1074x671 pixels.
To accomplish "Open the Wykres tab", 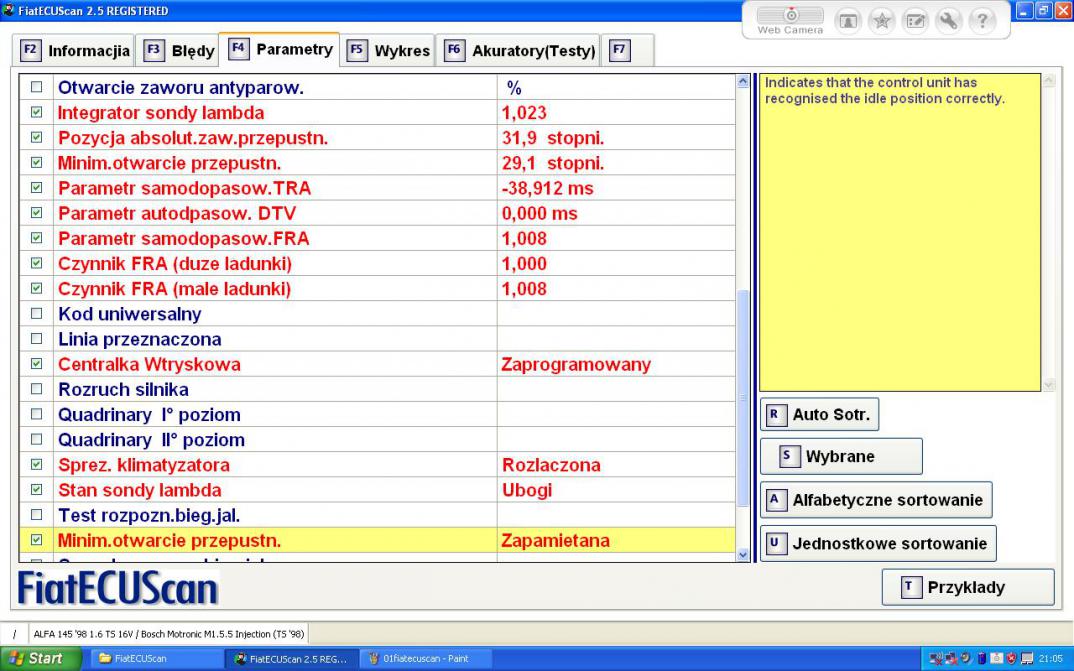I will 390,50.
